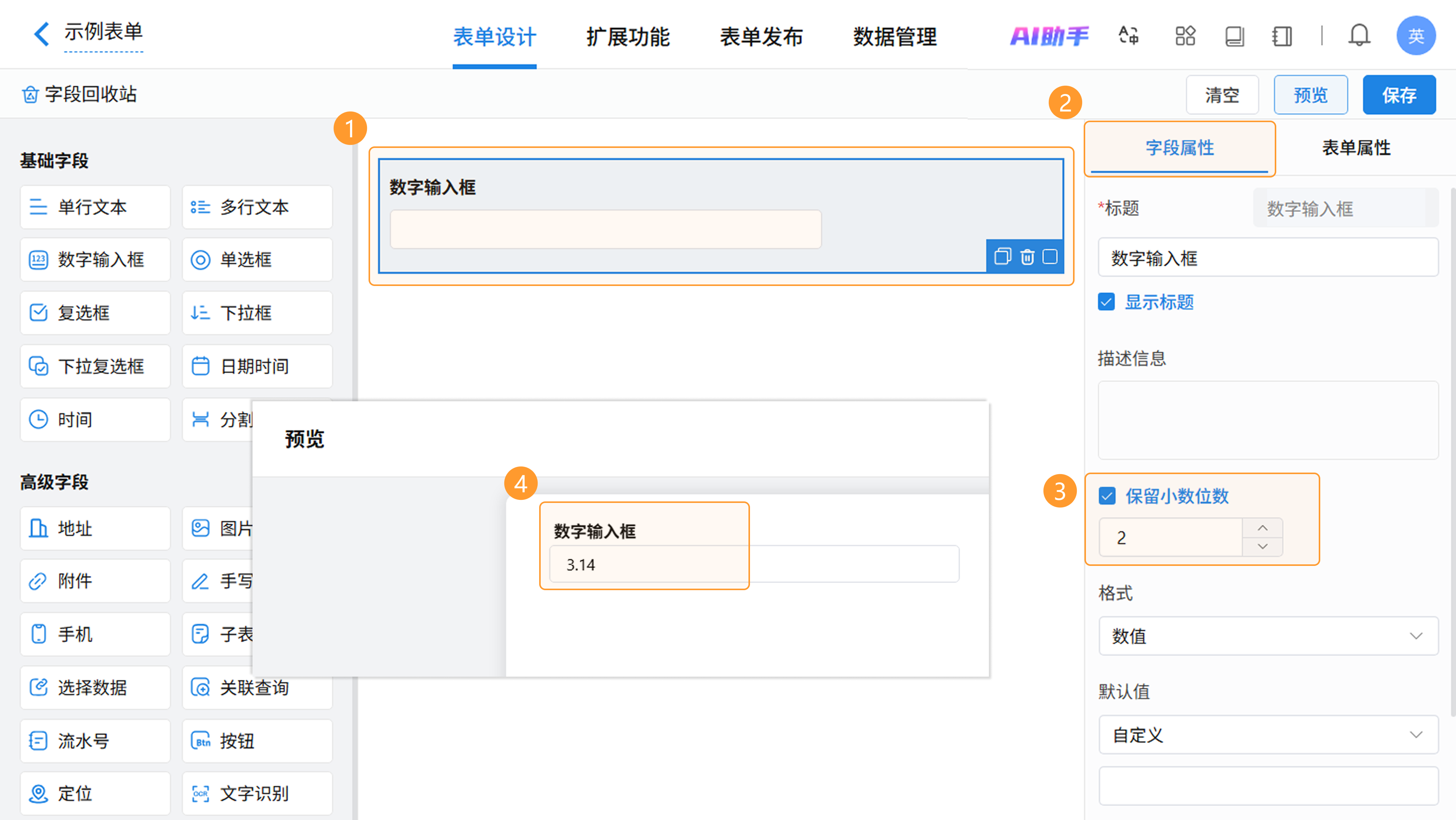Click the user avatar 英
Image resolution: width=1456 pixels, height=820 pixels.
pos(1415,36)
